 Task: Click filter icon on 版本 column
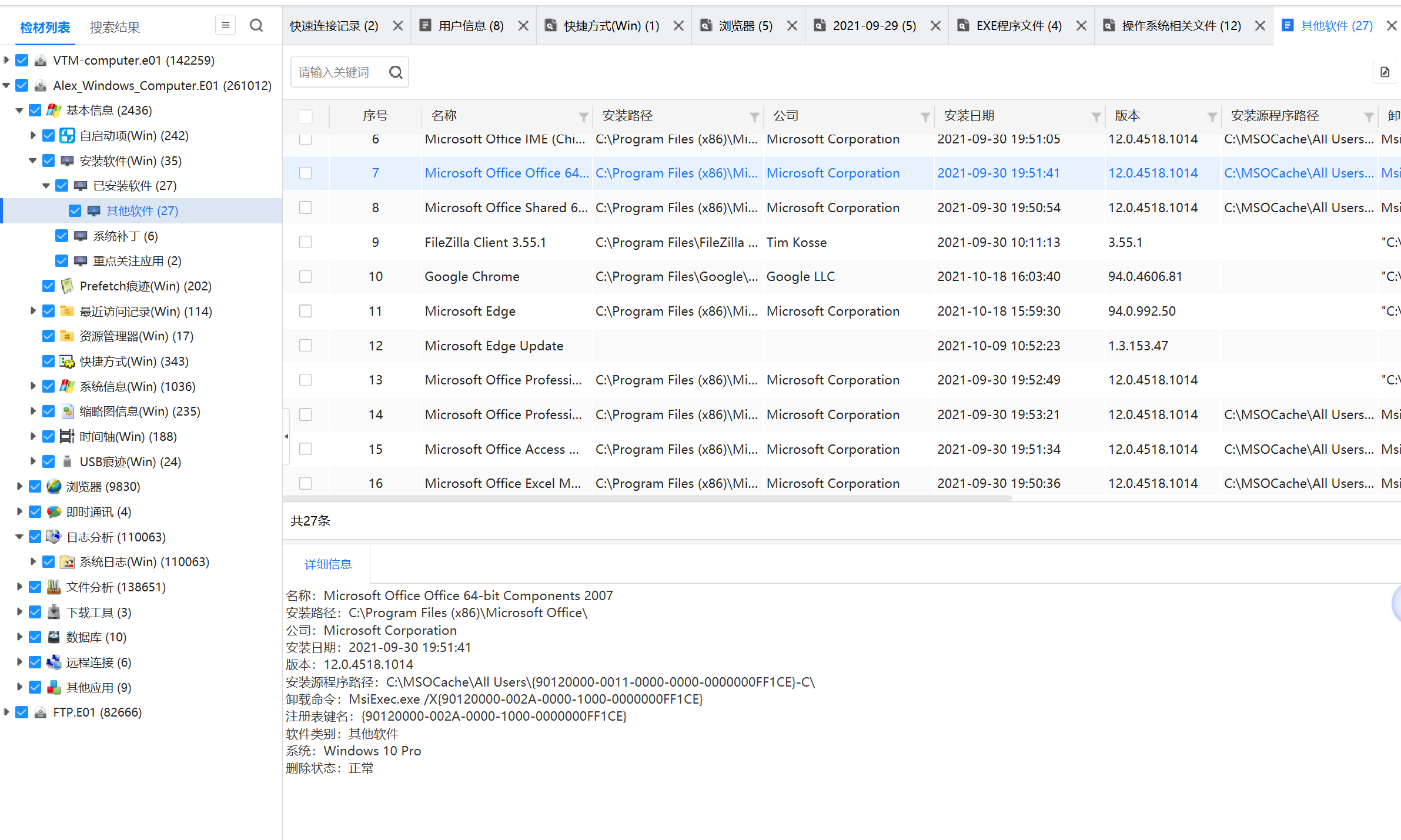(1212, 117)
